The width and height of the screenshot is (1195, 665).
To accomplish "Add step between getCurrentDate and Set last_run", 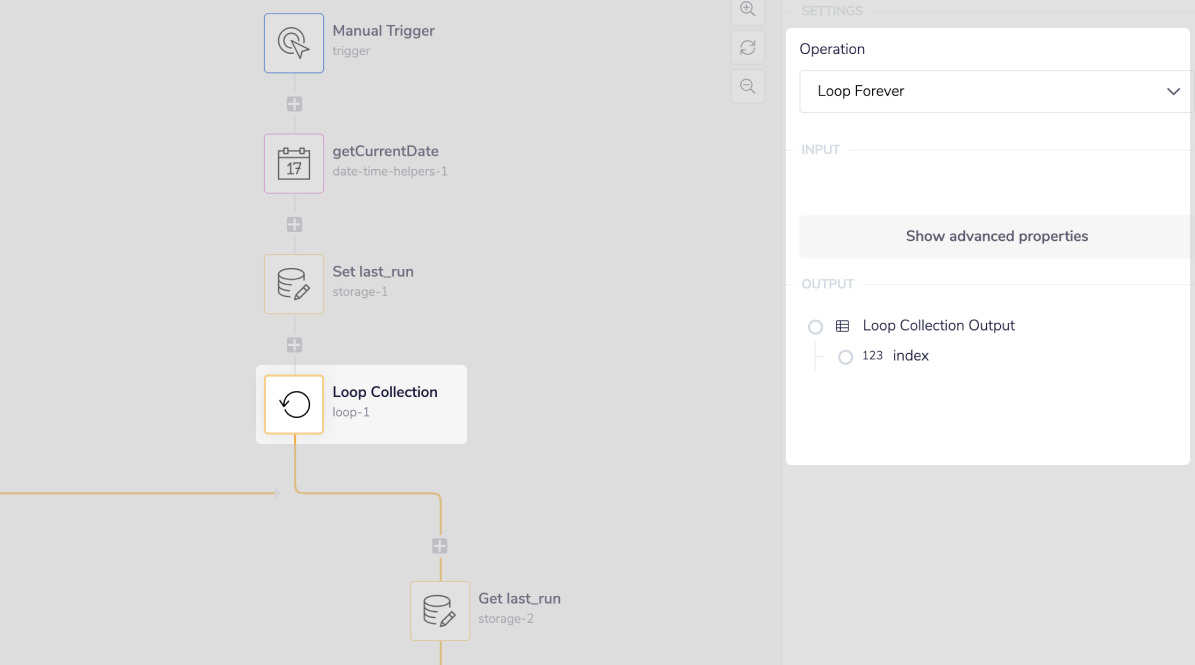I will coord(294,225).
